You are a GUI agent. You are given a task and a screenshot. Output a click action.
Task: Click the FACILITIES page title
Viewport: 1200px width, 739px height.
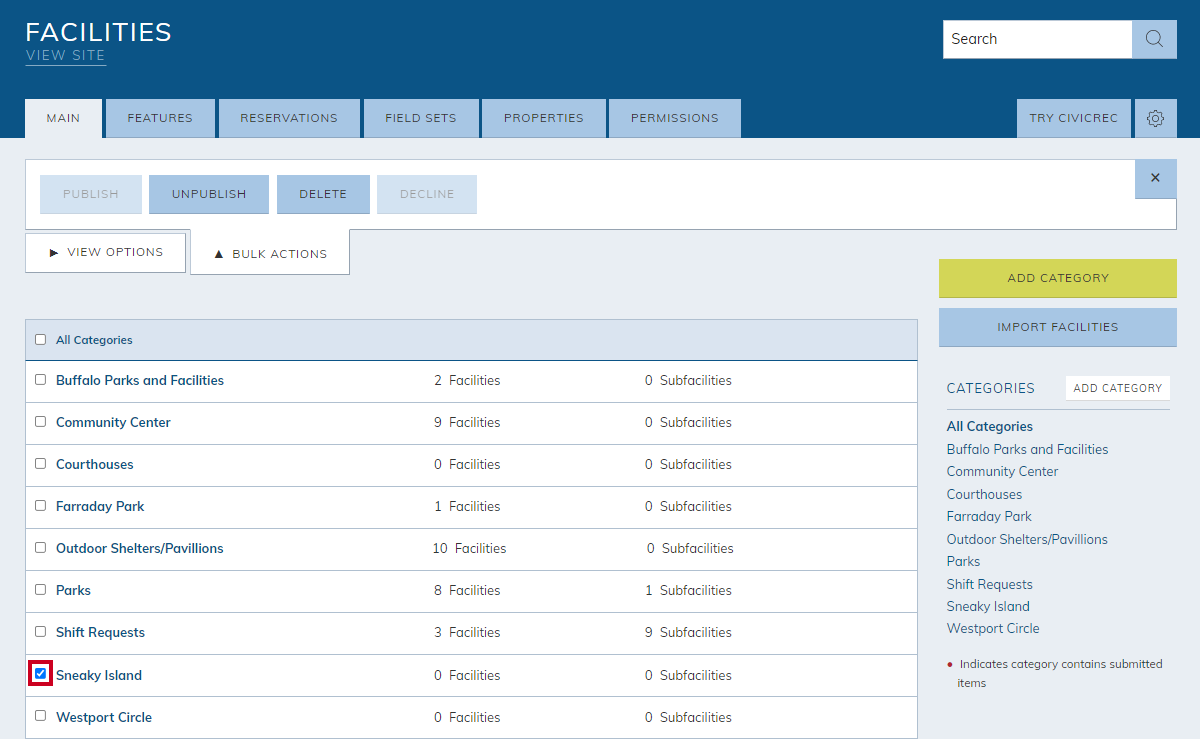point(99,31)
